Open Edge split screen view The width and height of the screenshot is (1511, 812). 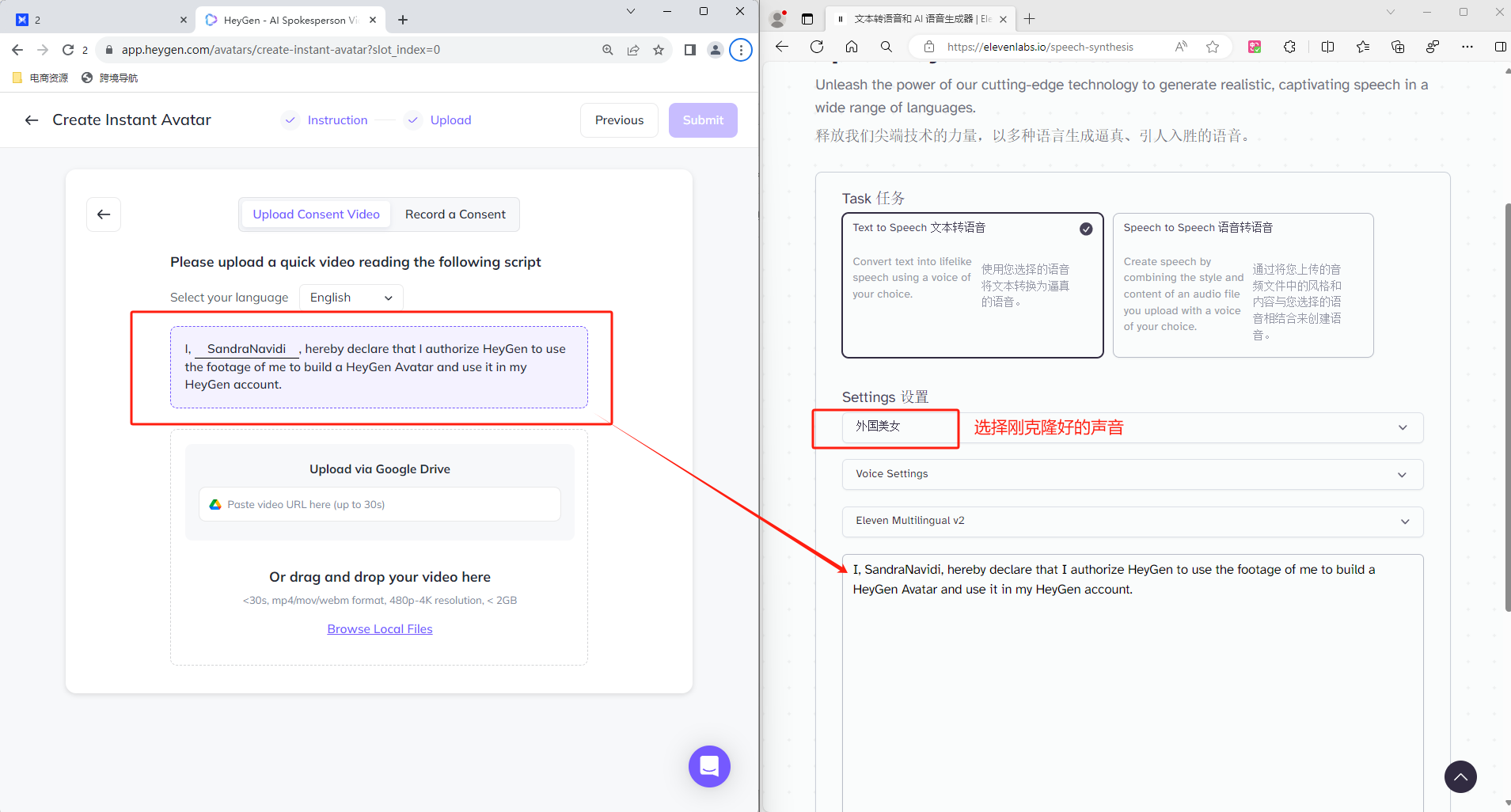tap(1328, 47)
